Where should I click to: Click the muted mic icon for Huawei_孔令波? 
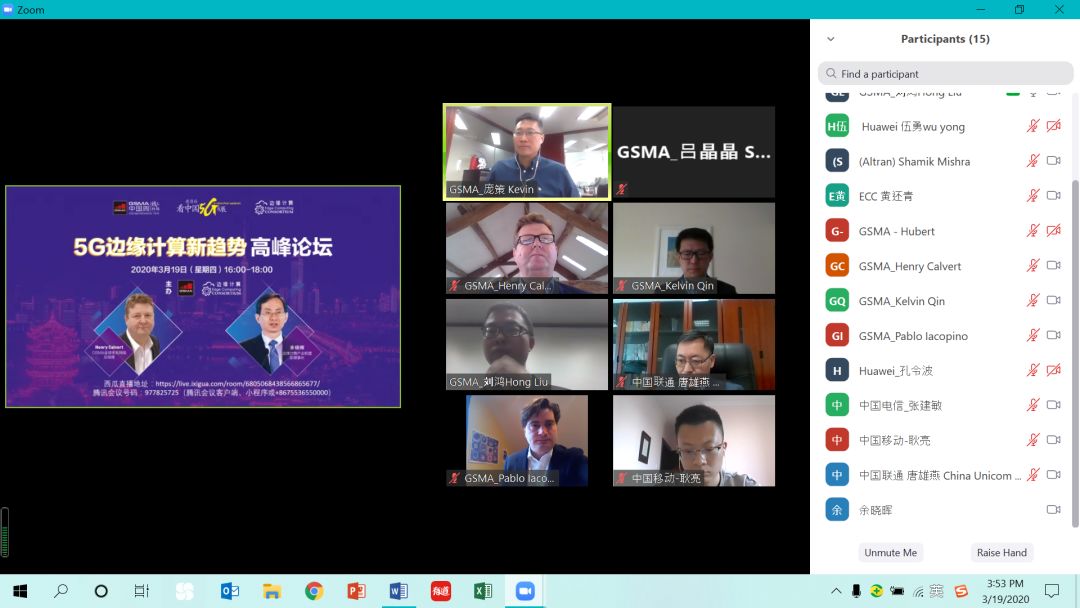(1032, 370)
